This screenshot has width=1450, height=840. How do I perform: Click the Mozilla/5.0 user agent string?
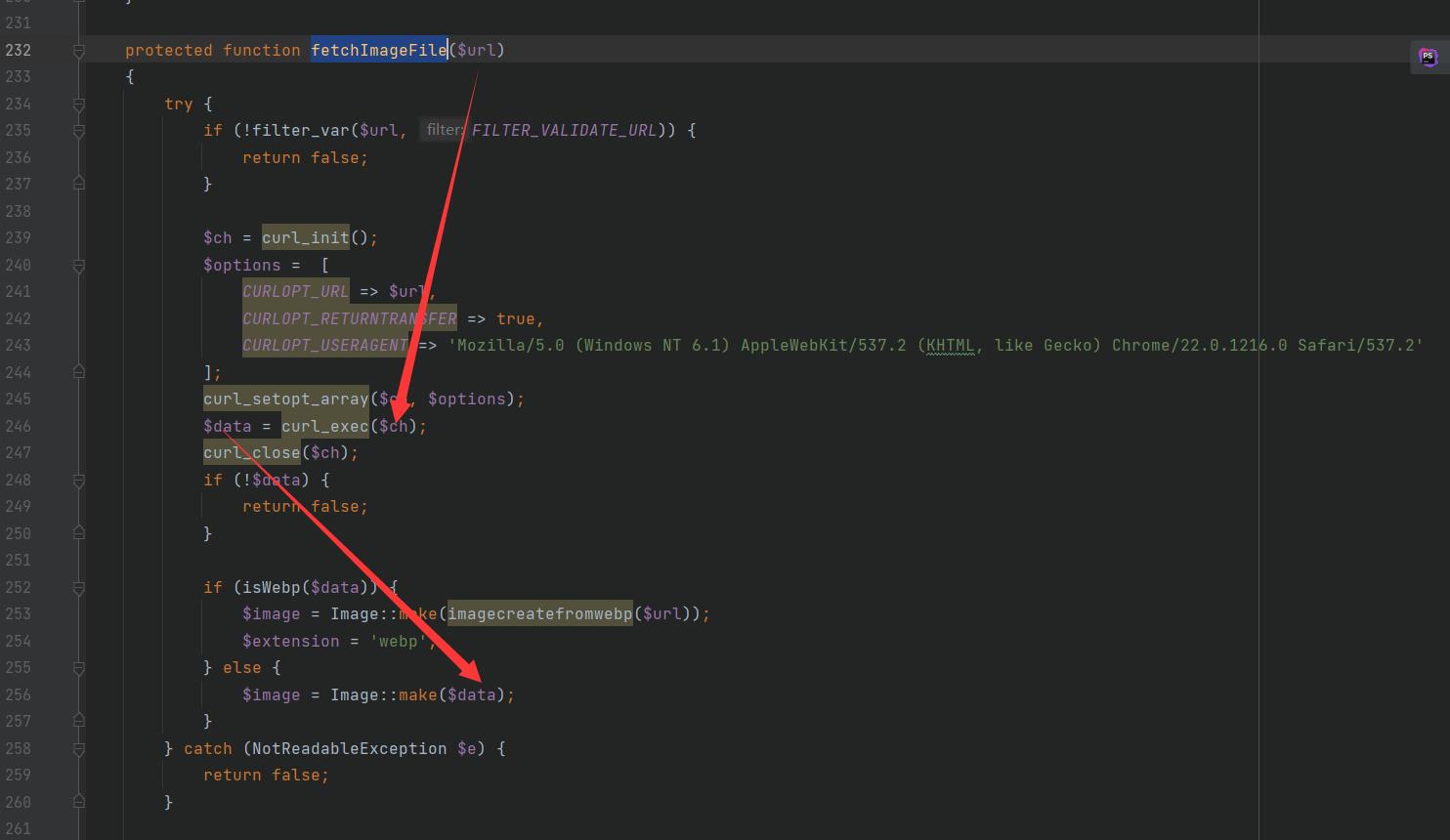(x=935, y=345)
